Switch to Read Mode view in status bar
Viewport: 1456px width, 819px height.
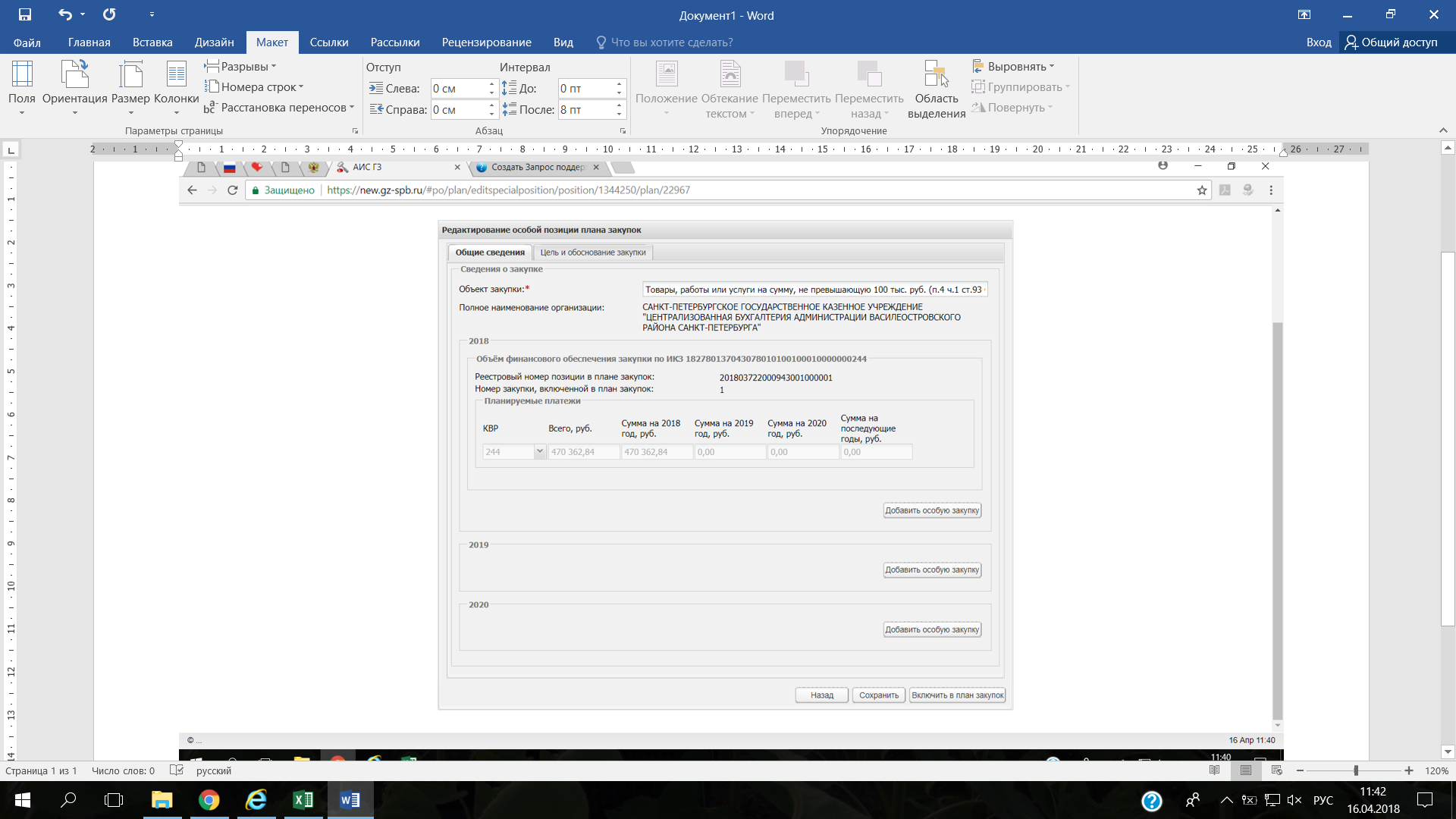1215,770
